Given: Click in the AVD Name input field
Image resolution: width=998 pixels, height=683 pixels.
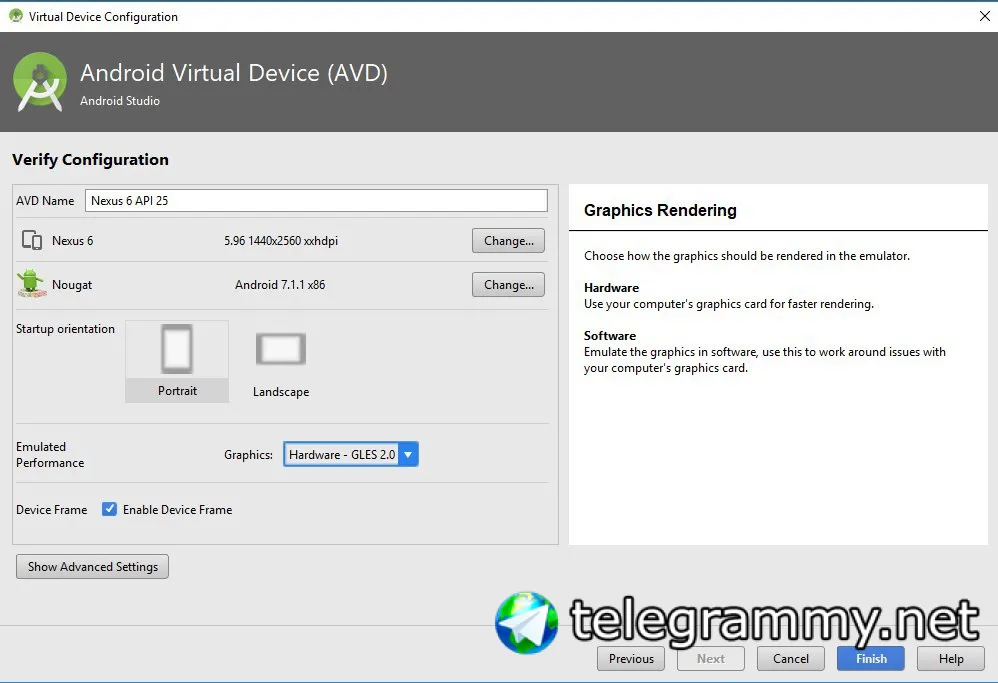Looking at the screenshot, I should (x=316, y=201).
